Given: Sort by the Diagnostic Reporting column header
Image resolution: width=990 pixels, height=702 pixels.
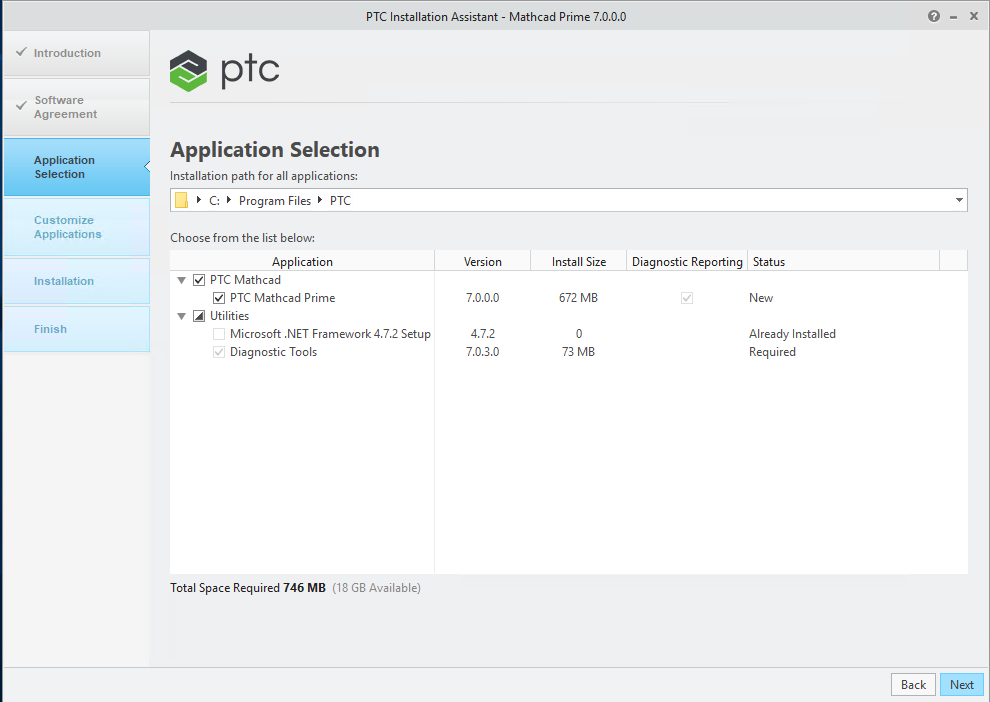Looking at the screenshot, I should [687, 261].
